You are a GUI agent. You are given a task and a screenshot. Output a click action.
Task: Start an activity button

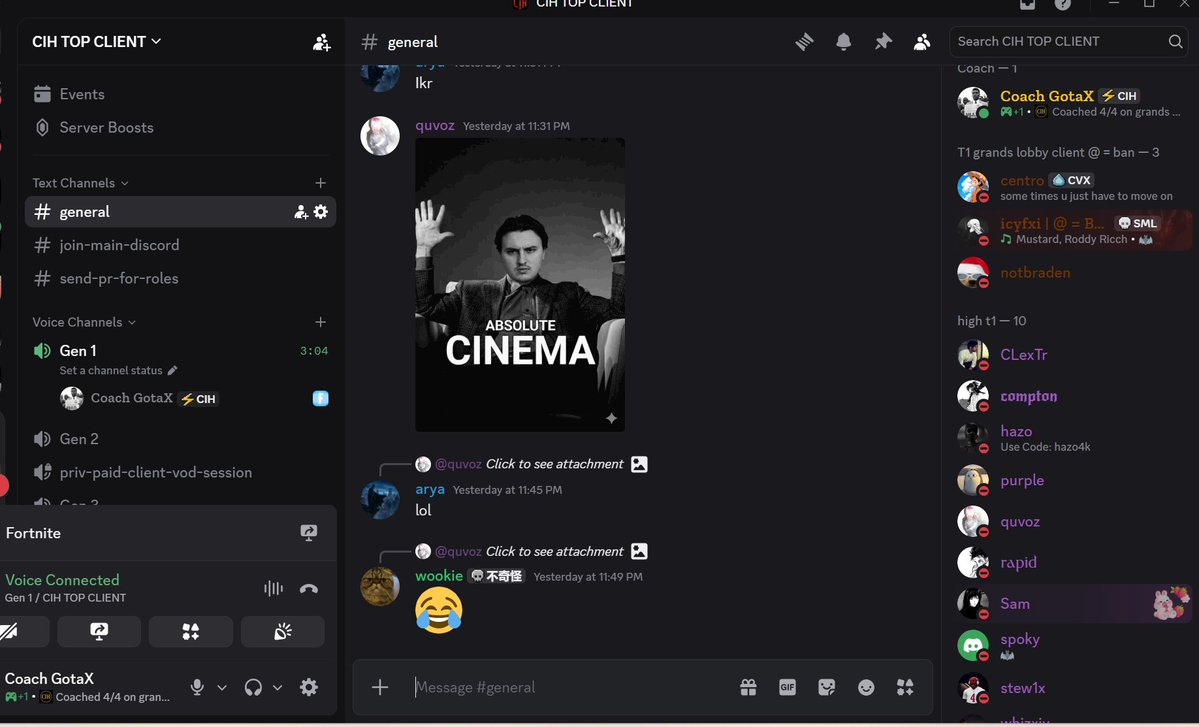190,631
